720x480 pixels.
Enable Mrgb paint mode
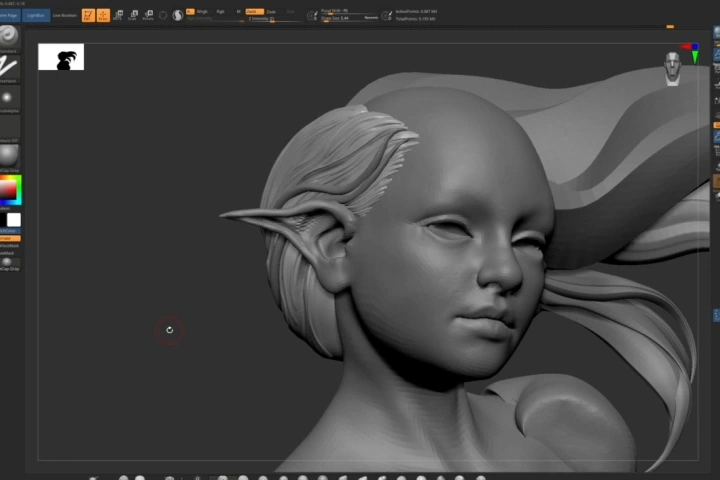click(202, 11)
